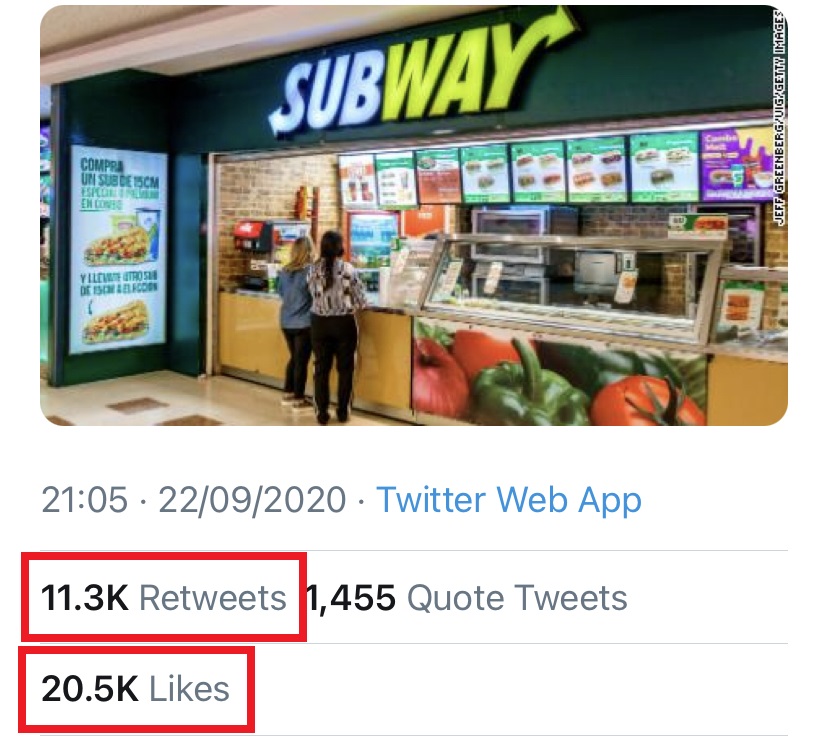Open the Subway store photo
This screenshot has height=739, width=828.
point(413,215)
